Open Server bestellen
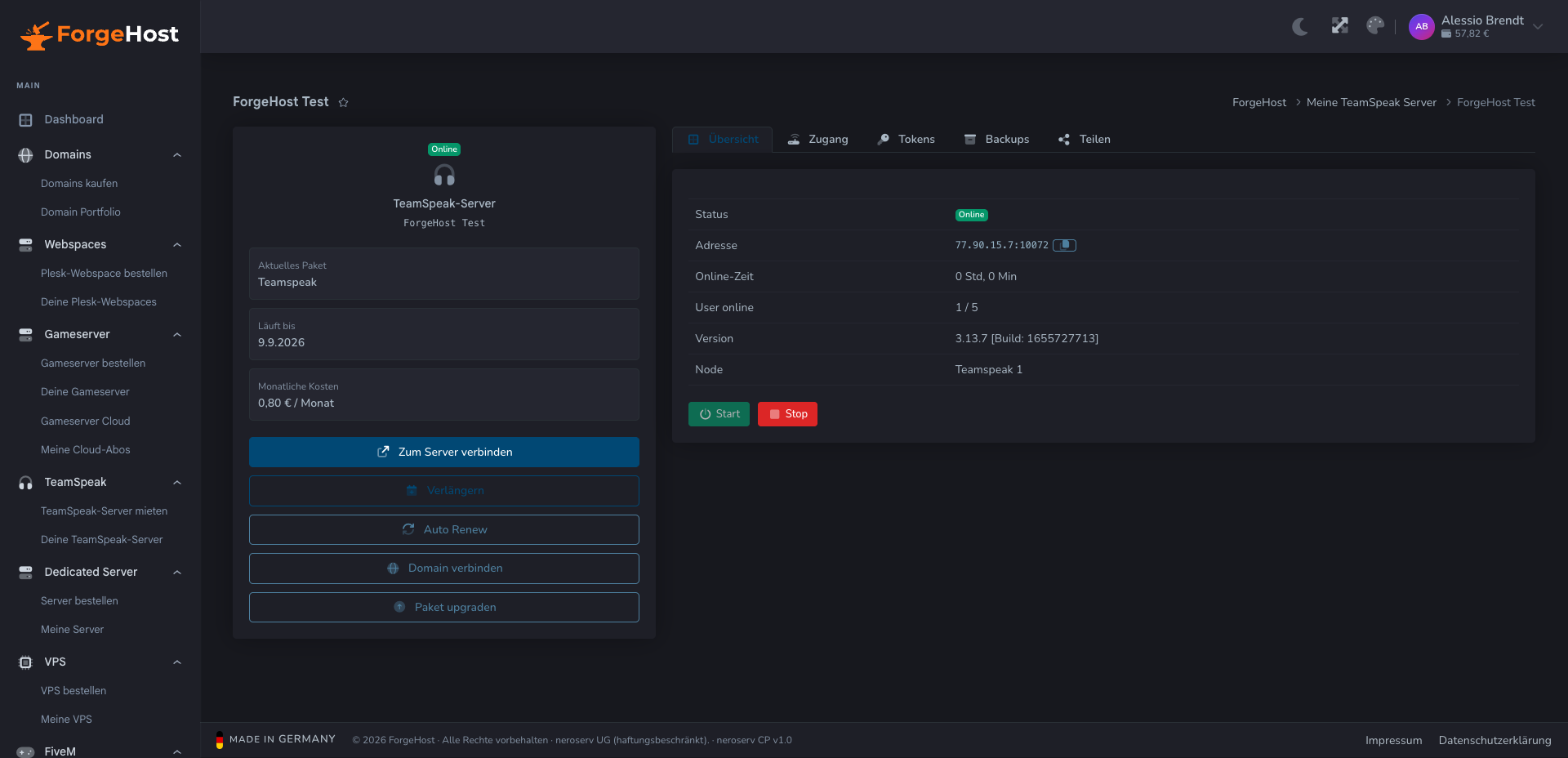This screenshot has width=1568, height=758. click(79, 601)
